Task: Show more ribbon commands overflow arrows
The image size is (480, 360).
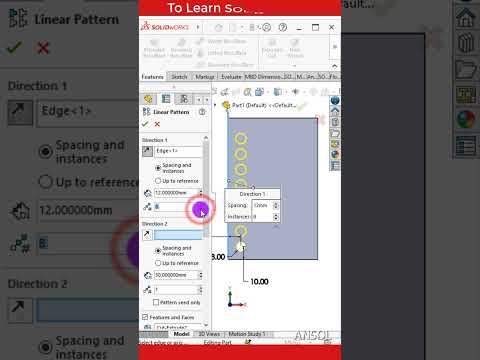Action: coord(334,47)
